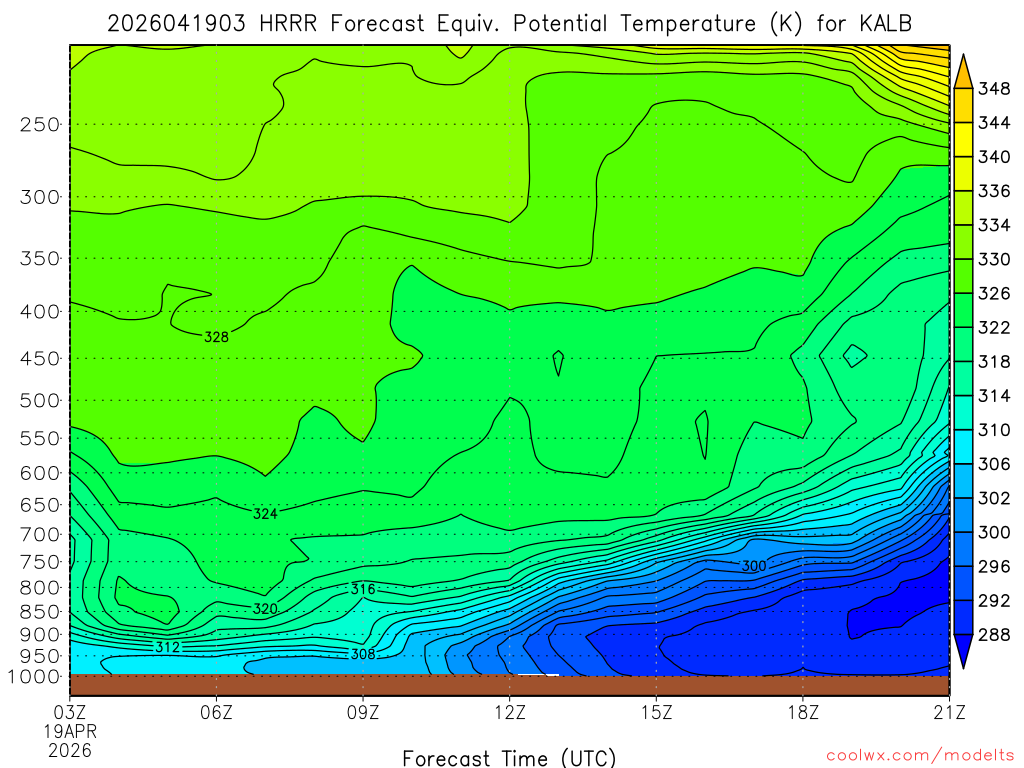Screen dimensions: 1024x768
Task: Click the 334 value on the color legend
Action: pos(994,225)
